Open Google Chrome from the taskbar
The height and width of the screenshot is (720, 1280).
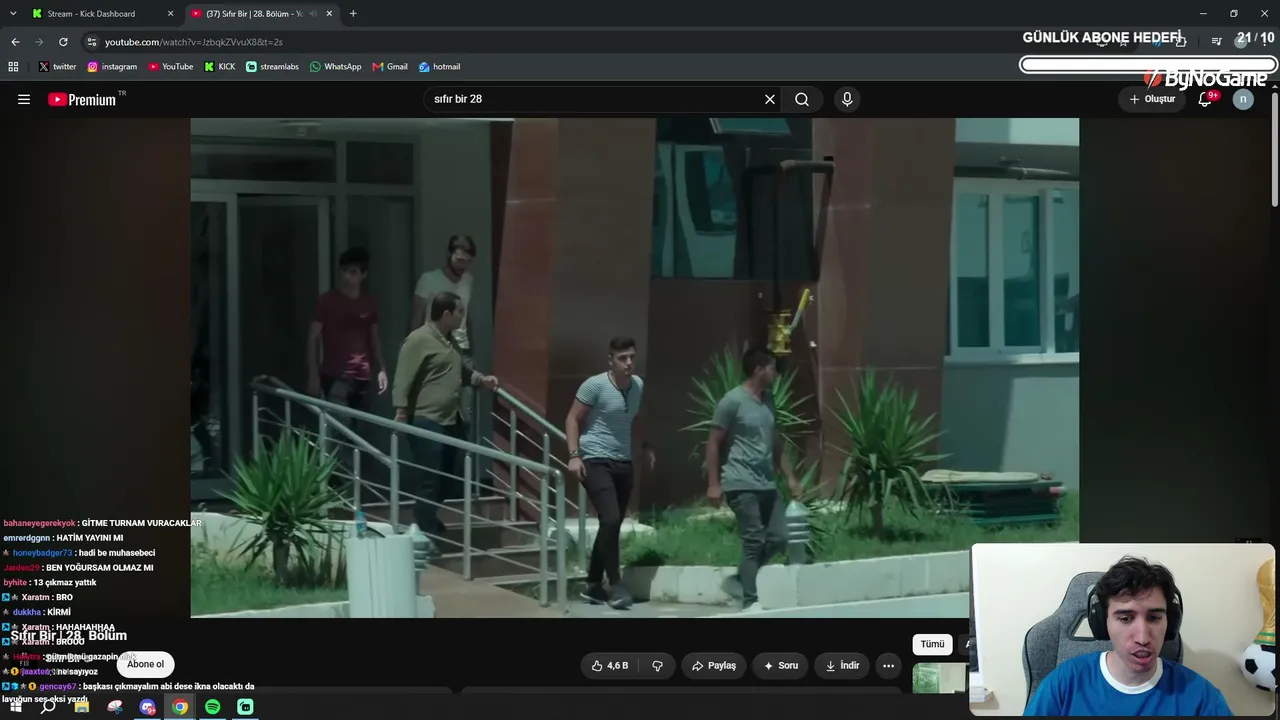click(180, 707)
